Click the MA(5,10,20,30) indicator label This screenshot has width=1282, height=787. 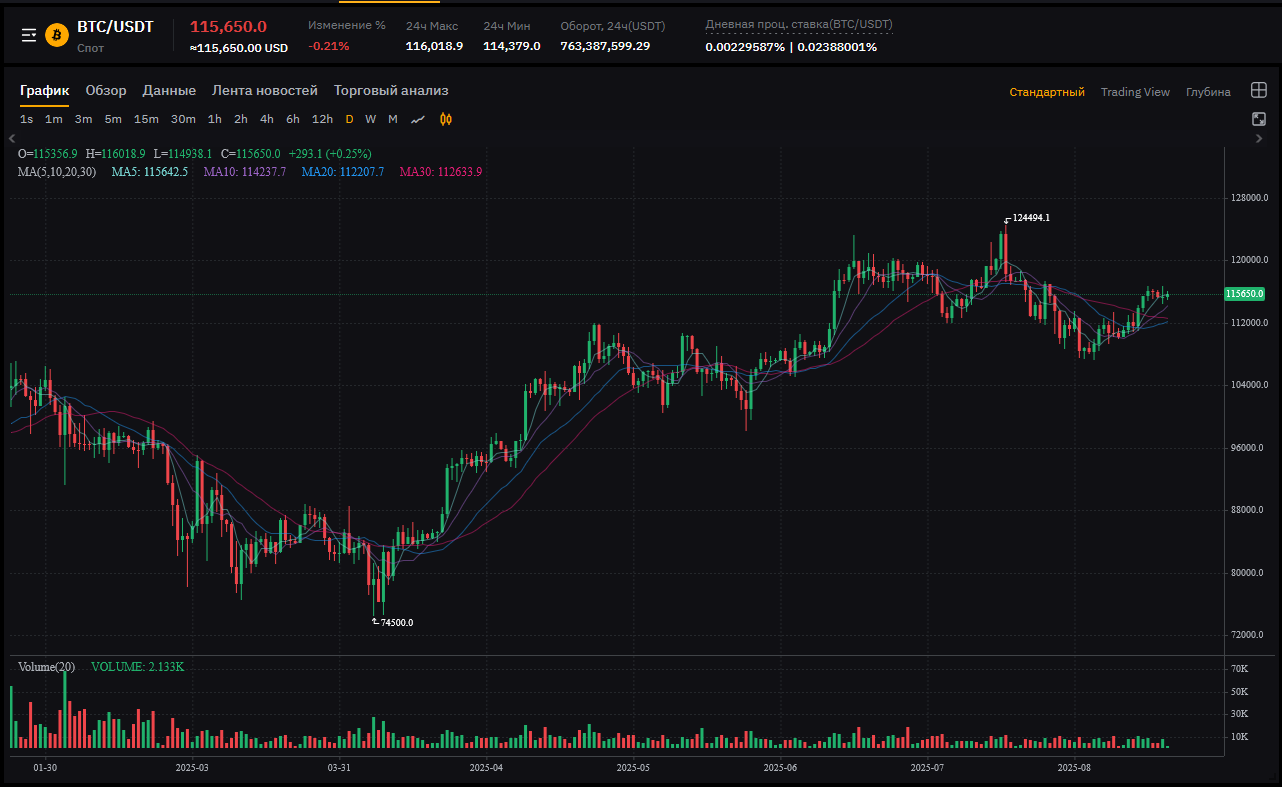[57, 171]
